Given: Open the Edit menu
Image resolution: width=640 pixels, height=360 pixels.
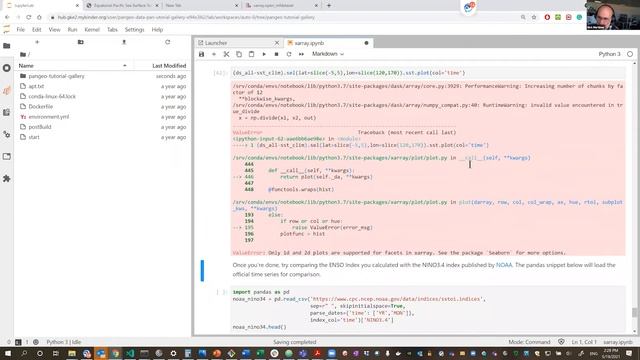Looking at the screenshot, I should [x=37, y=29].
